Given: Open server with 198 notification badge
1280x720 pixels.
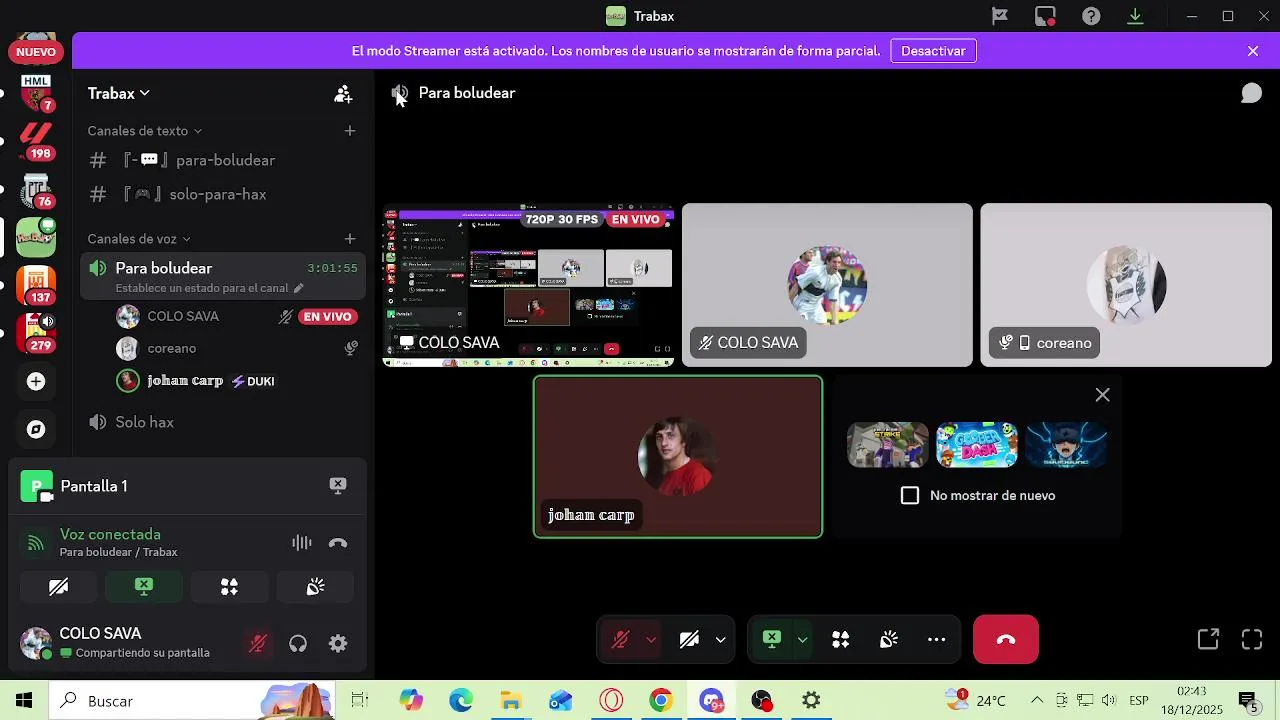Looking at the screenshot, I should (36, 139).
